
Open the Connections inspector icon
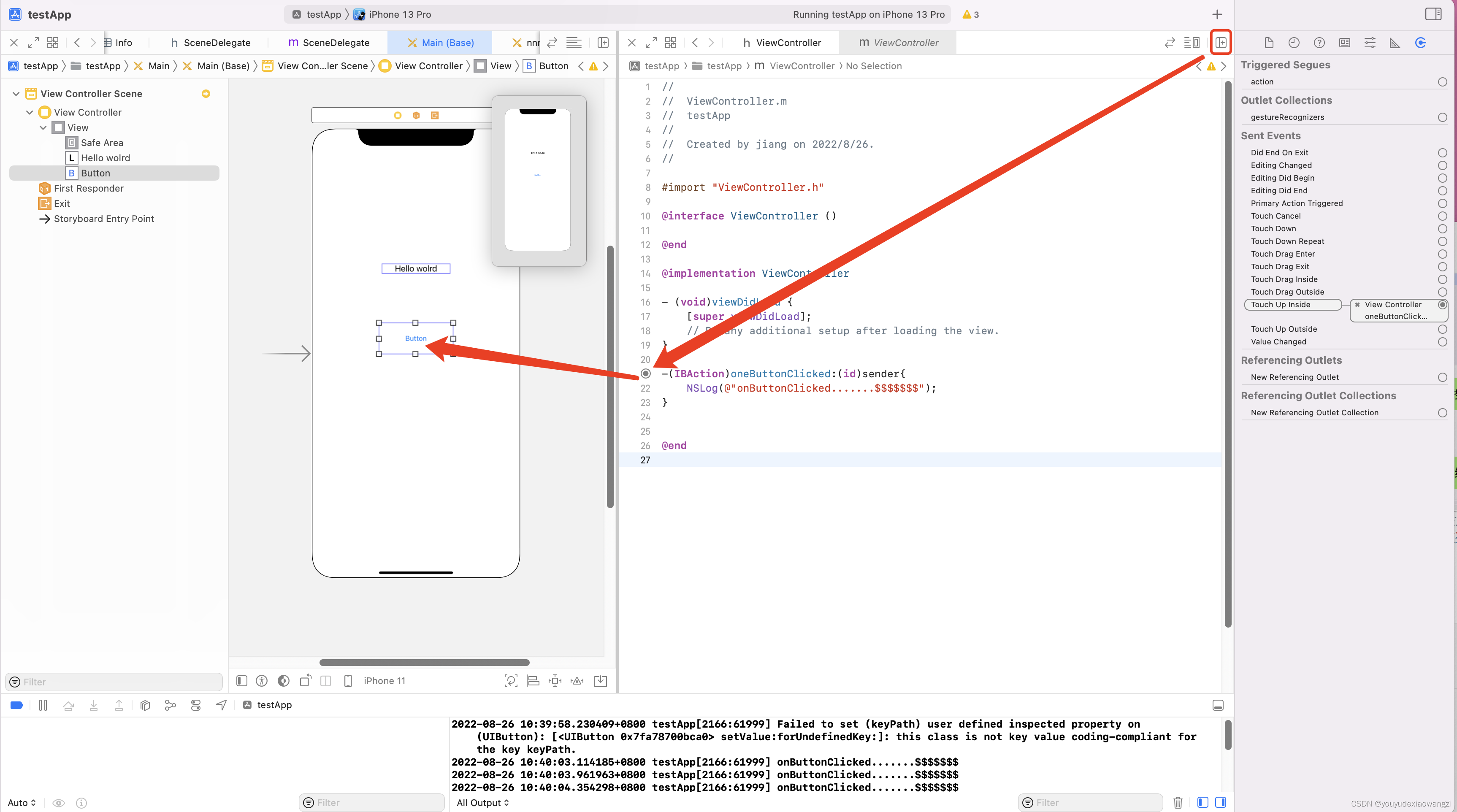click(x=1420, y=43)
